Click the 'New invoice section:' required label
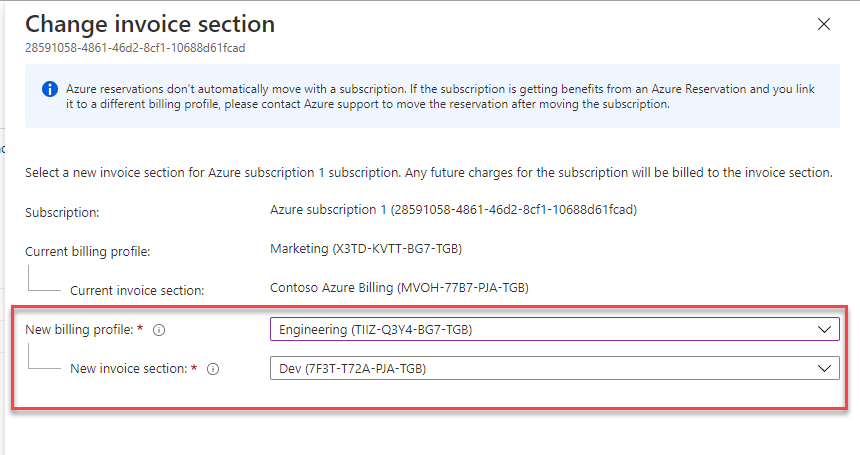860x455 pixels. (x=130, y=368)
